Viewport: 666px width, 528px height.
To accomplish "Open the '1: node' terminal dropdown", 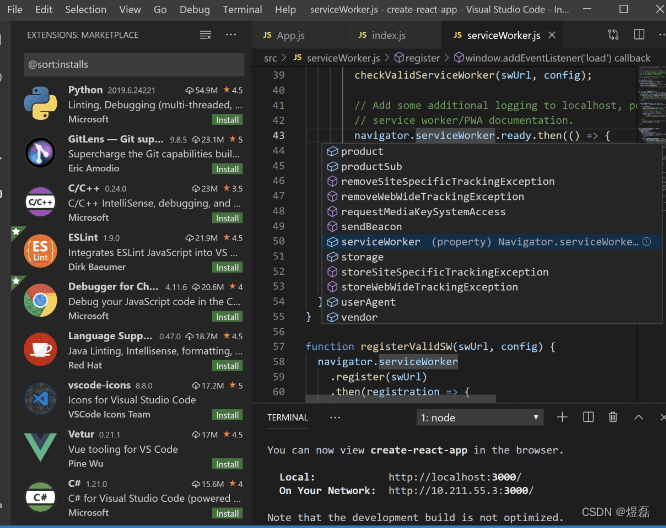I will click(480, 418).
